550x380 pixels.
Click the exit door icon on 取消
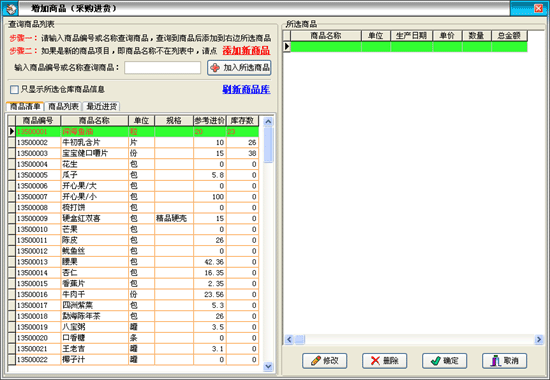click(x=495, y=360)
